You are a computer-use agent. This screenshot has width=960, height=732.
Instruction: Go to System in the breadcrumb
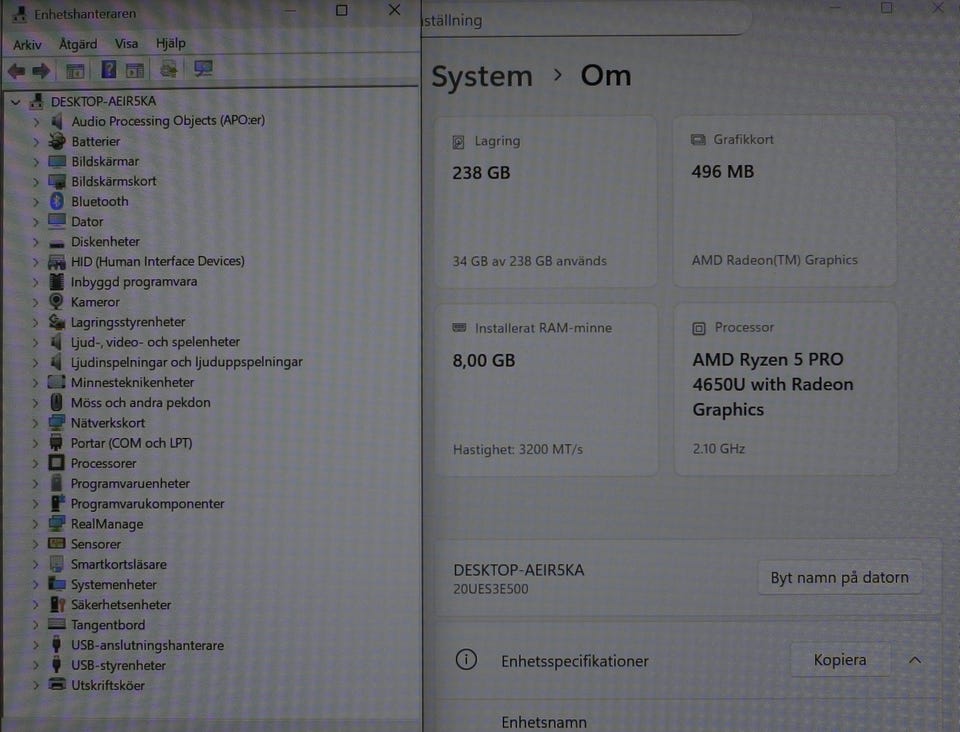point(482,77)
